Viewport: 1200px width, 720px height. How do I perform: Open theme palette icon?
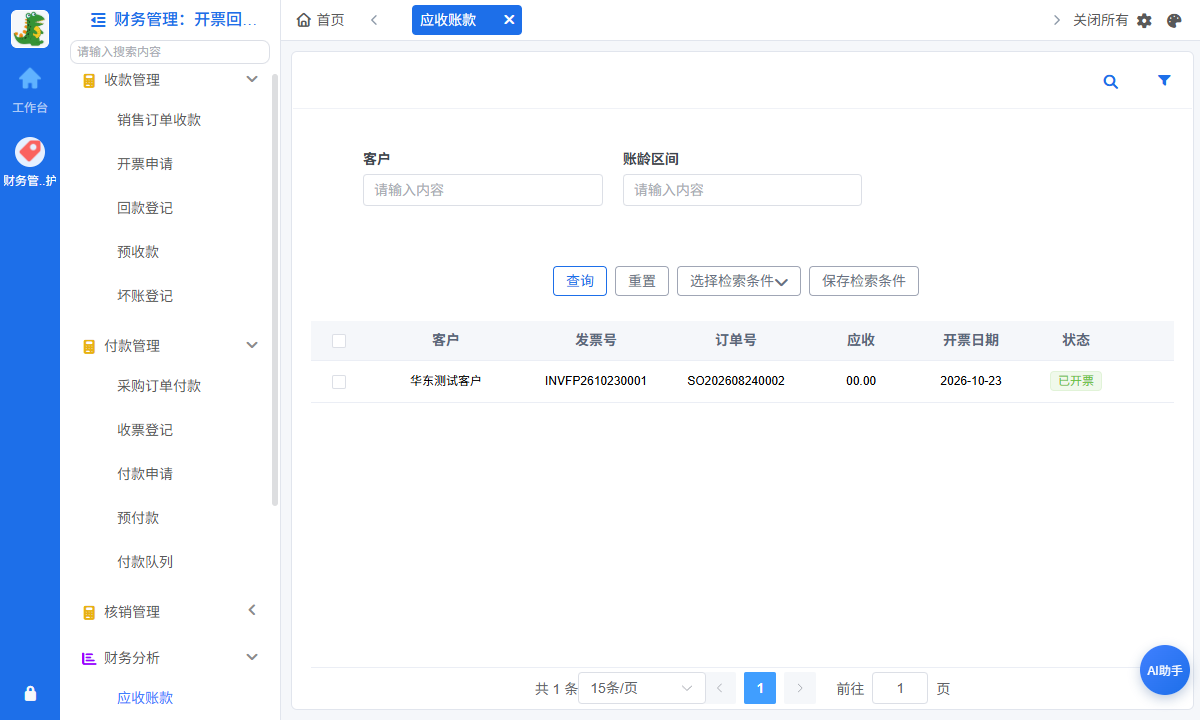click(1174, 20)
